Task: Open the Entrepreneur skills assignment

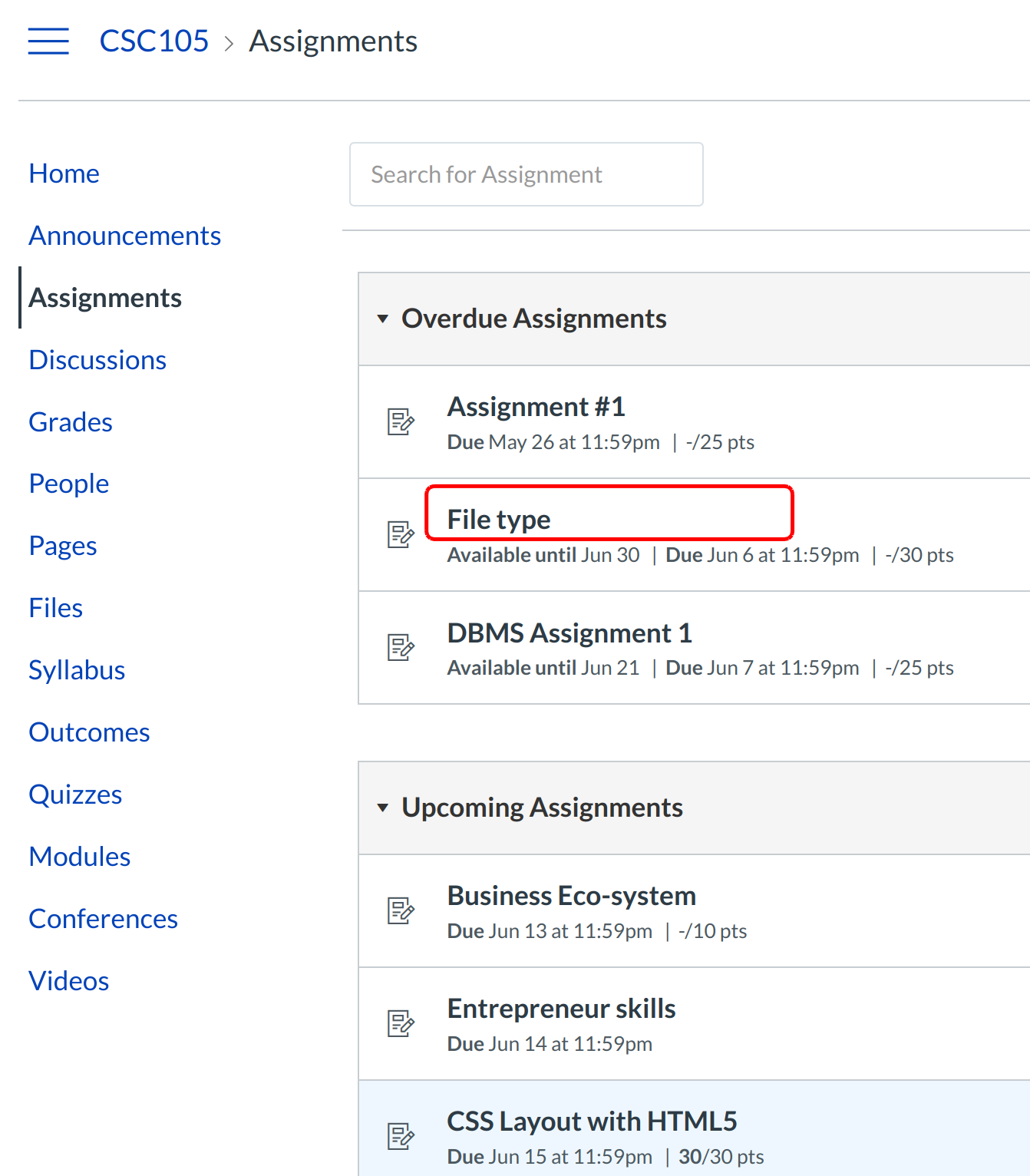Action: pos(561,1009)
